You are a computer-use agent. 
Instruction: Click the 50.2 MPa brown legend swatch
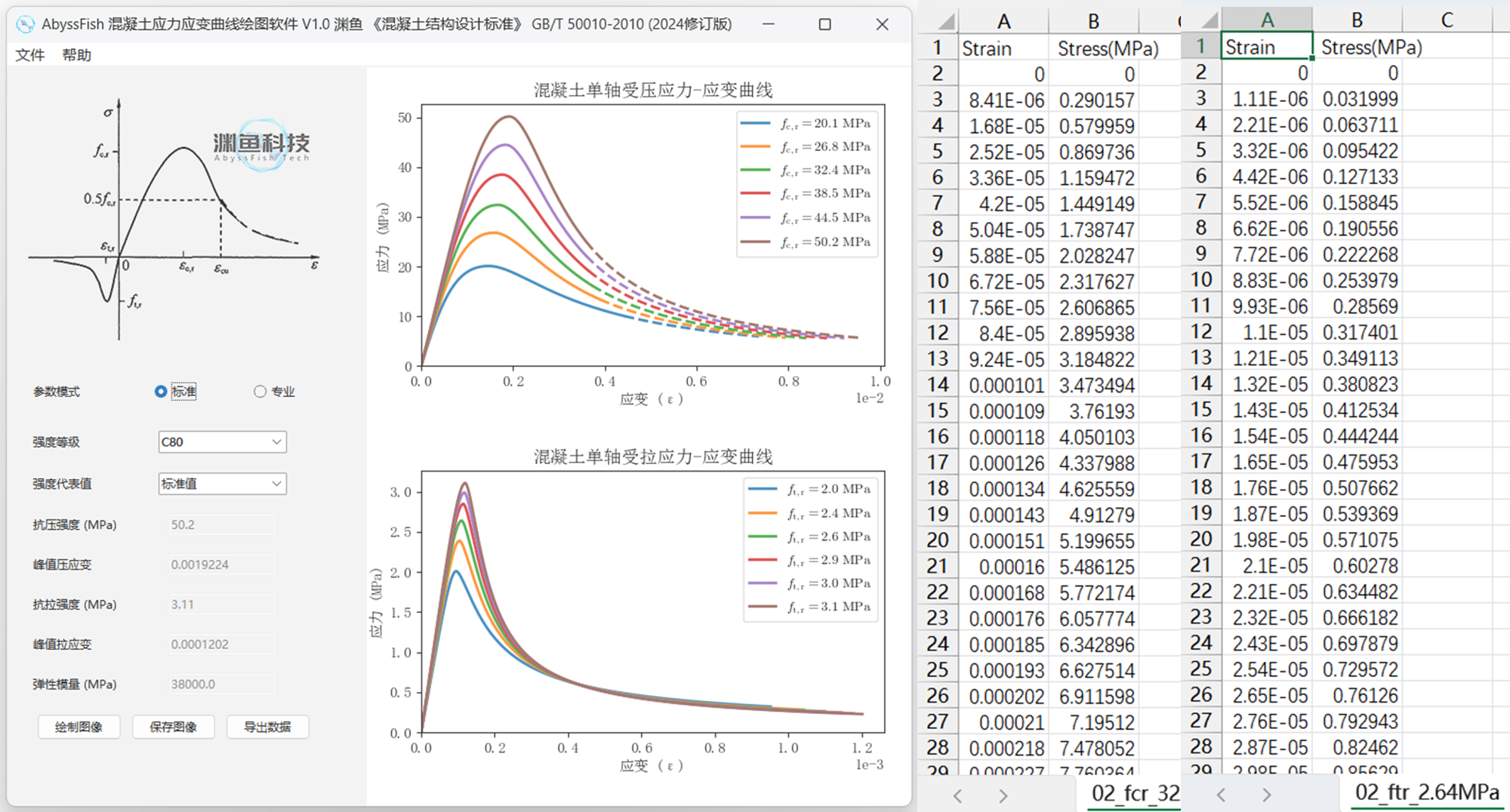pyautogui.click(x=755, y=242)
